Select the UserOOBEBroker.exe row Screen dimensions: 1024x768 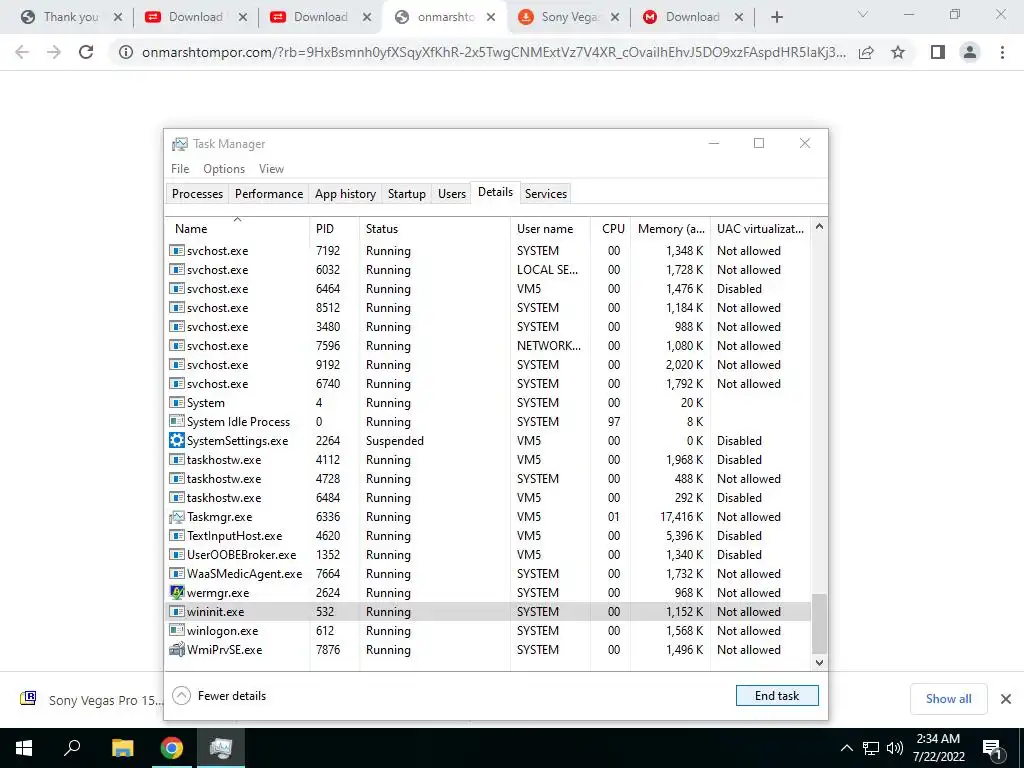tap(488, 554)
